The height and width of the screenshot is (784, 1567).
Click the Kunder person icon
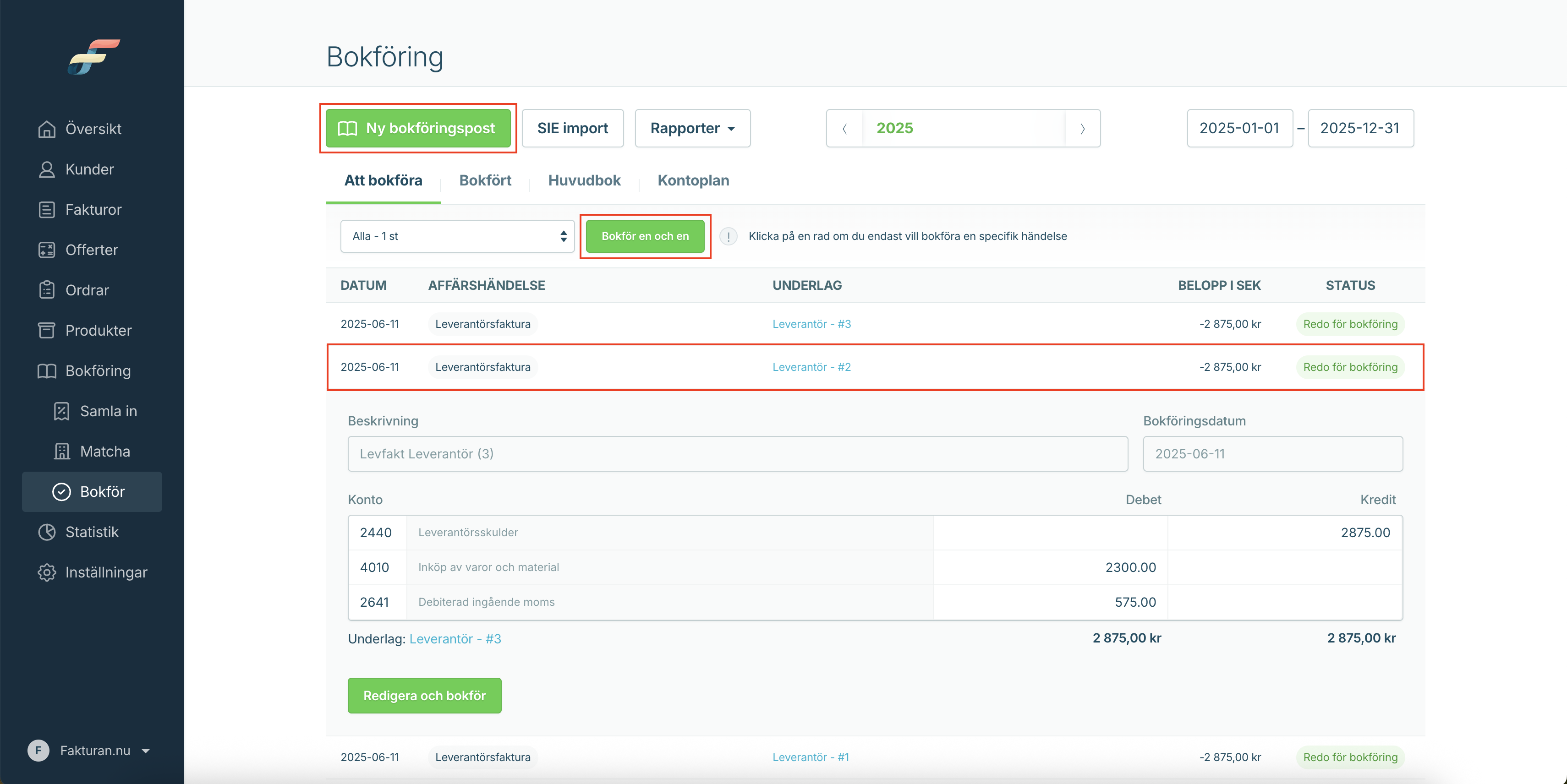47,169
